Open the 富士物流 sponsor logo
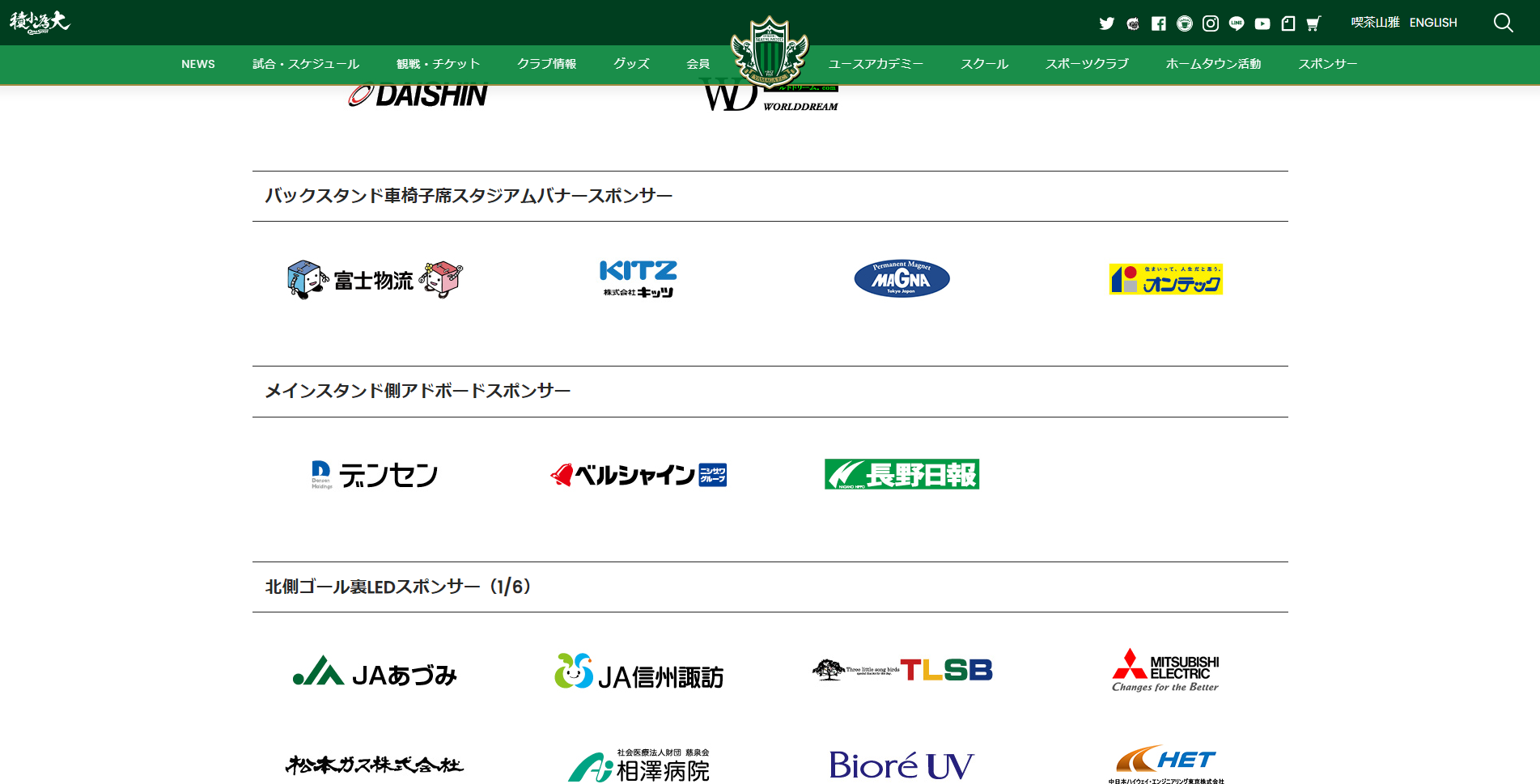Image resolution: width=1540 pixels, height=784 pixels. click(x=375, y=280)
